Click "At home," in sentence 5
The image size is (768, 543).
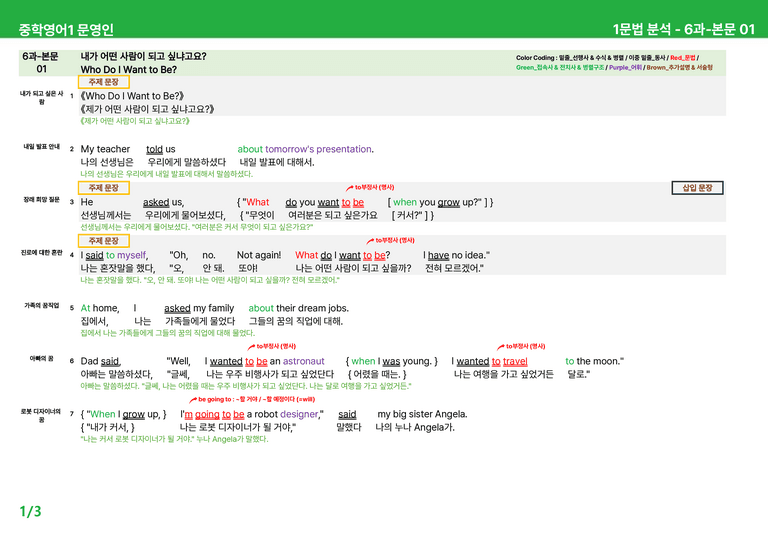[100, 308]
